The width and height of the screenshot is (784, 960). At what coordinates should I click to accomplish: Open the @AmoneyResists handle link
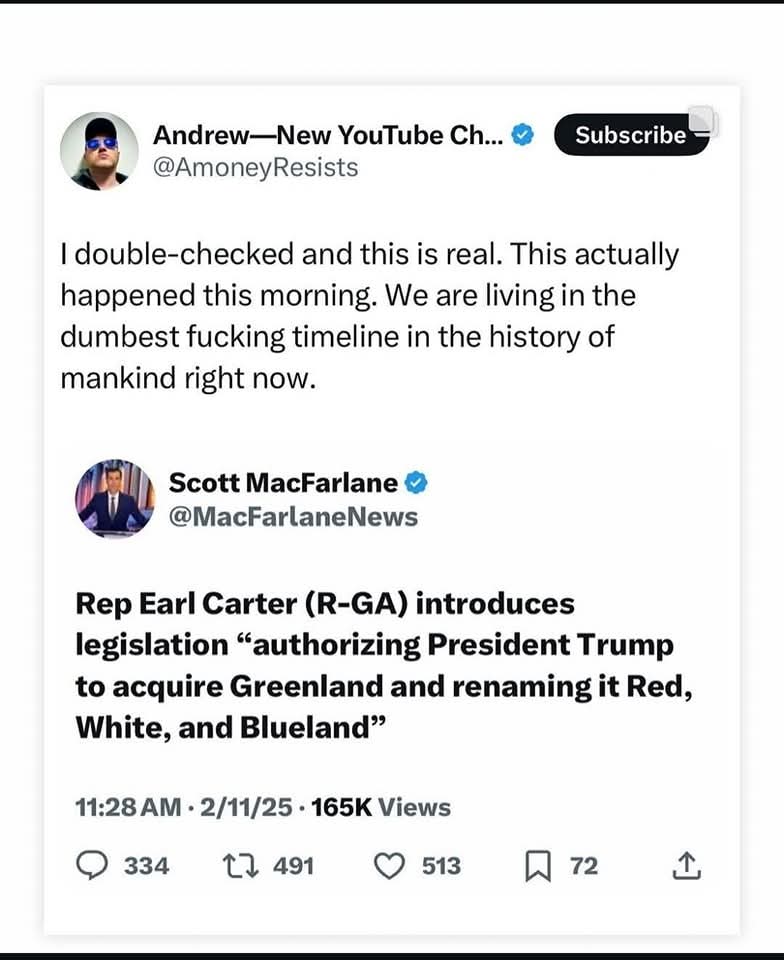254,167
